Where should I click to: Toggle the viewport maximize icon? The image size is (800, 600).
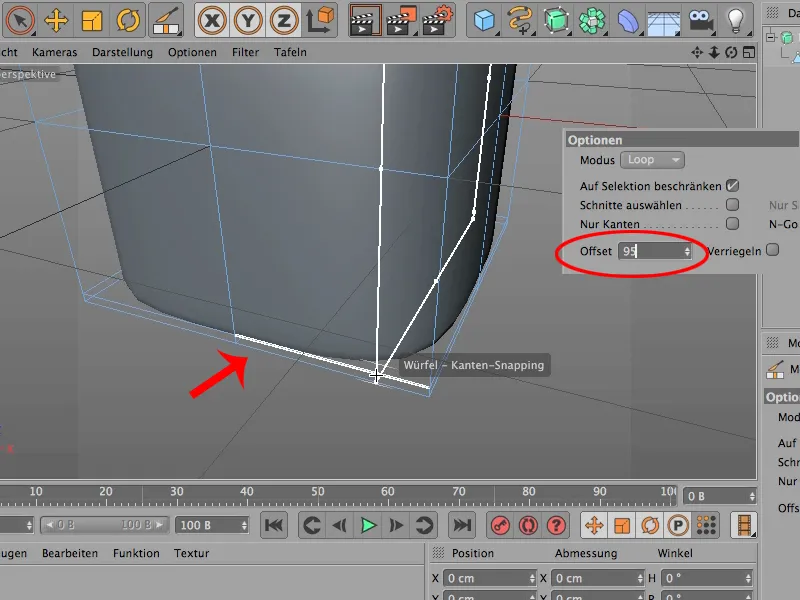[748, 52]
